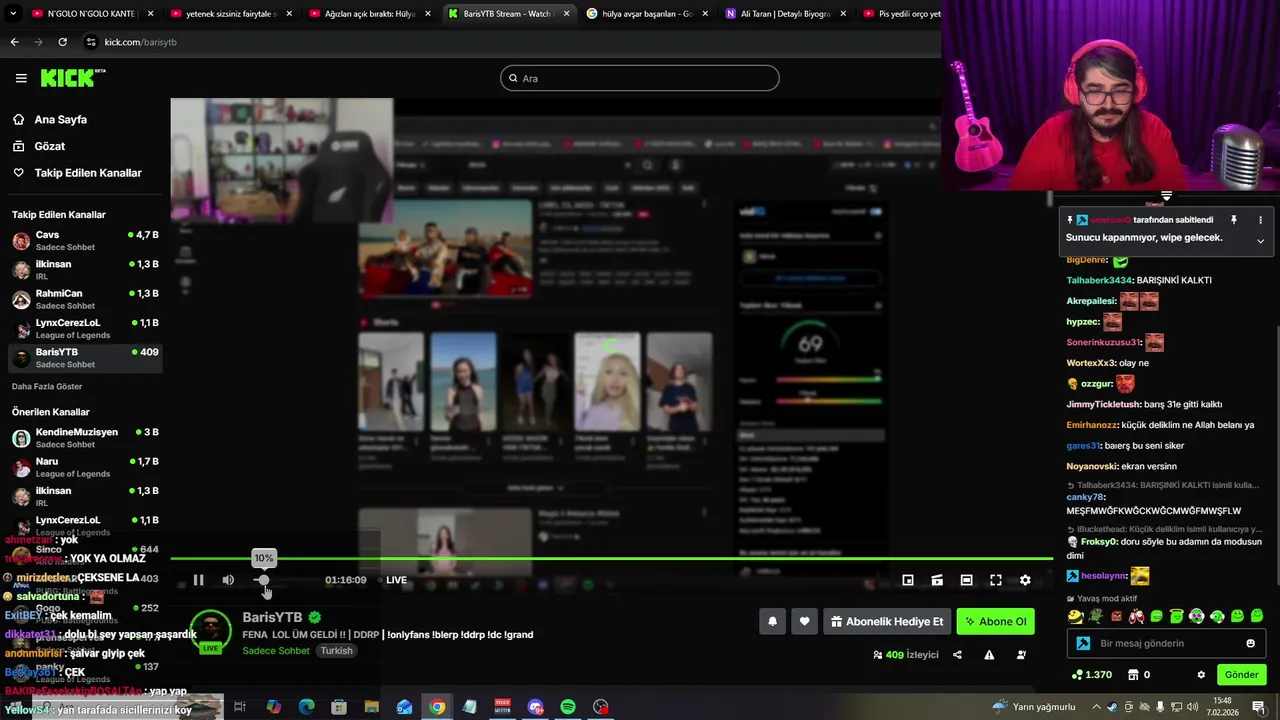Jump to LIVE in the player
The width and height of the screenshot is (1280, 720).
click(x=397, y=580)
